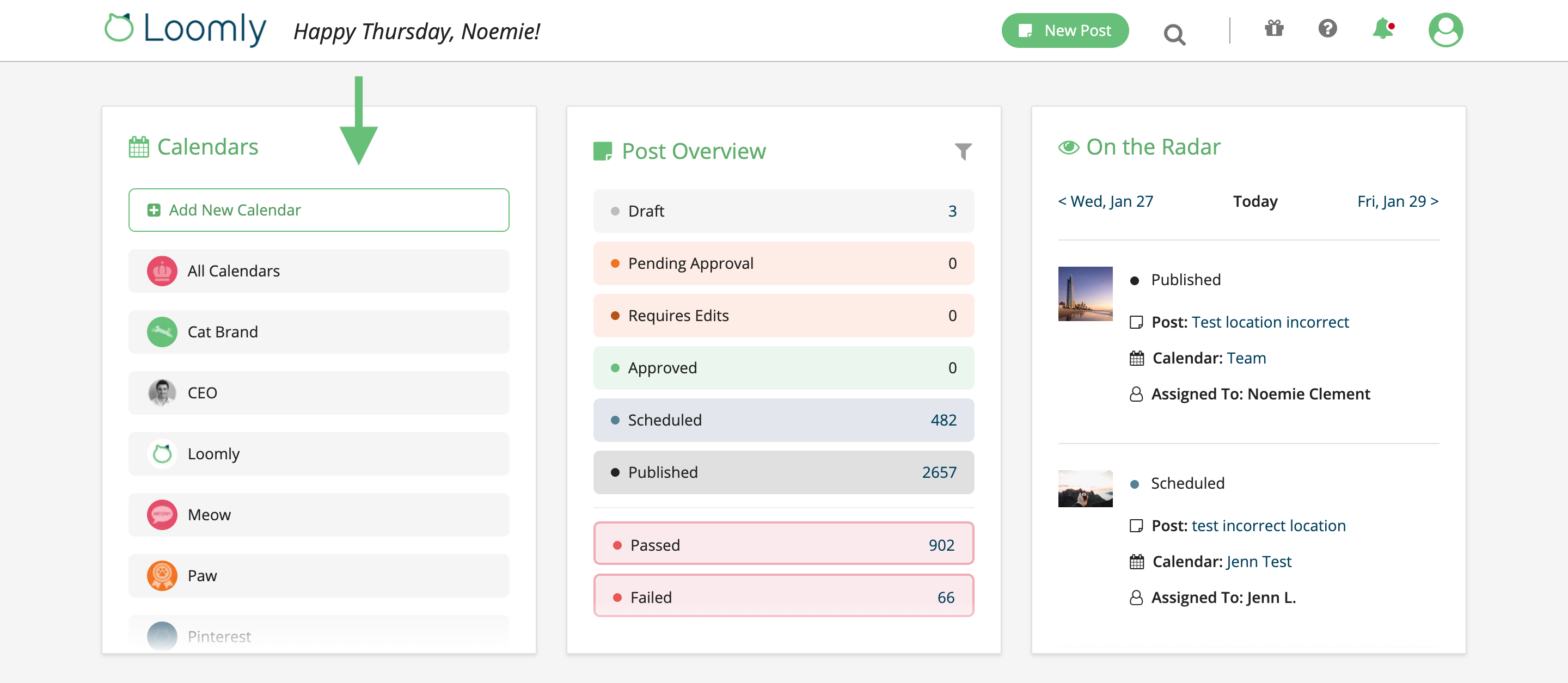
Task: Click the Meow calendar icon
Action: click(x=162, y=514)
